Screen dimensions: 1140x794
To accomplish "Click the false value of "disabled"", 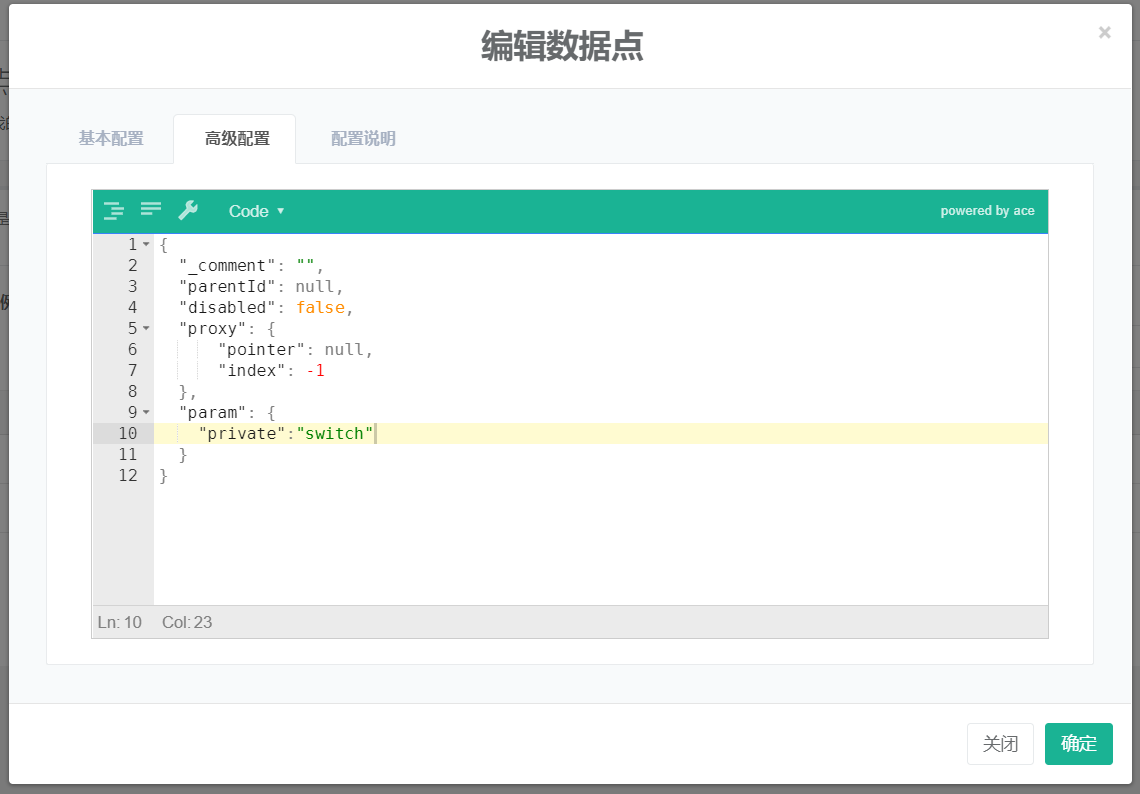I will [x=320, y=307].
